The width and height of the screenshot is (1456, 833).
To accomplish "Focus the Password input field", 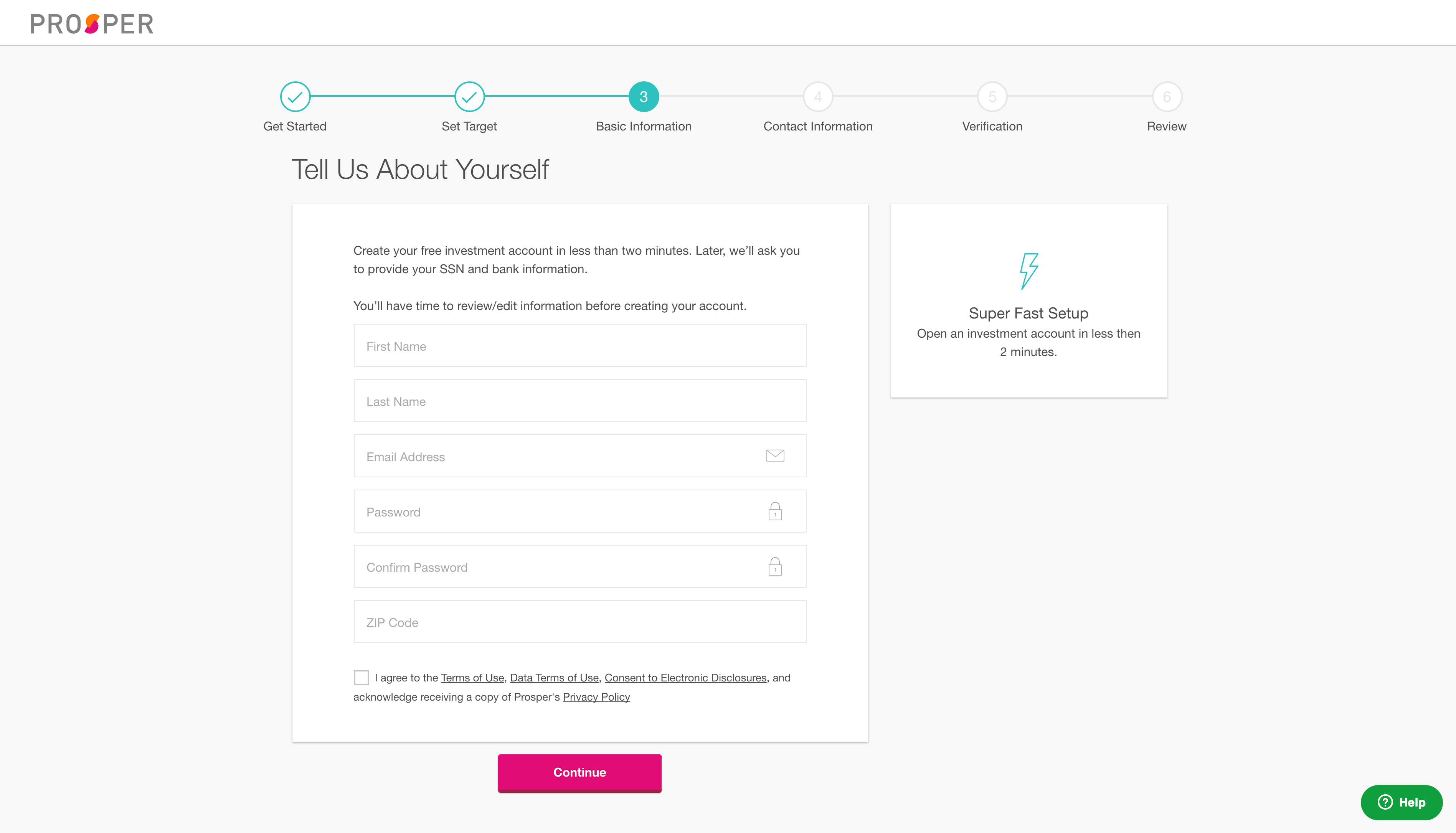I will (579, 511).
